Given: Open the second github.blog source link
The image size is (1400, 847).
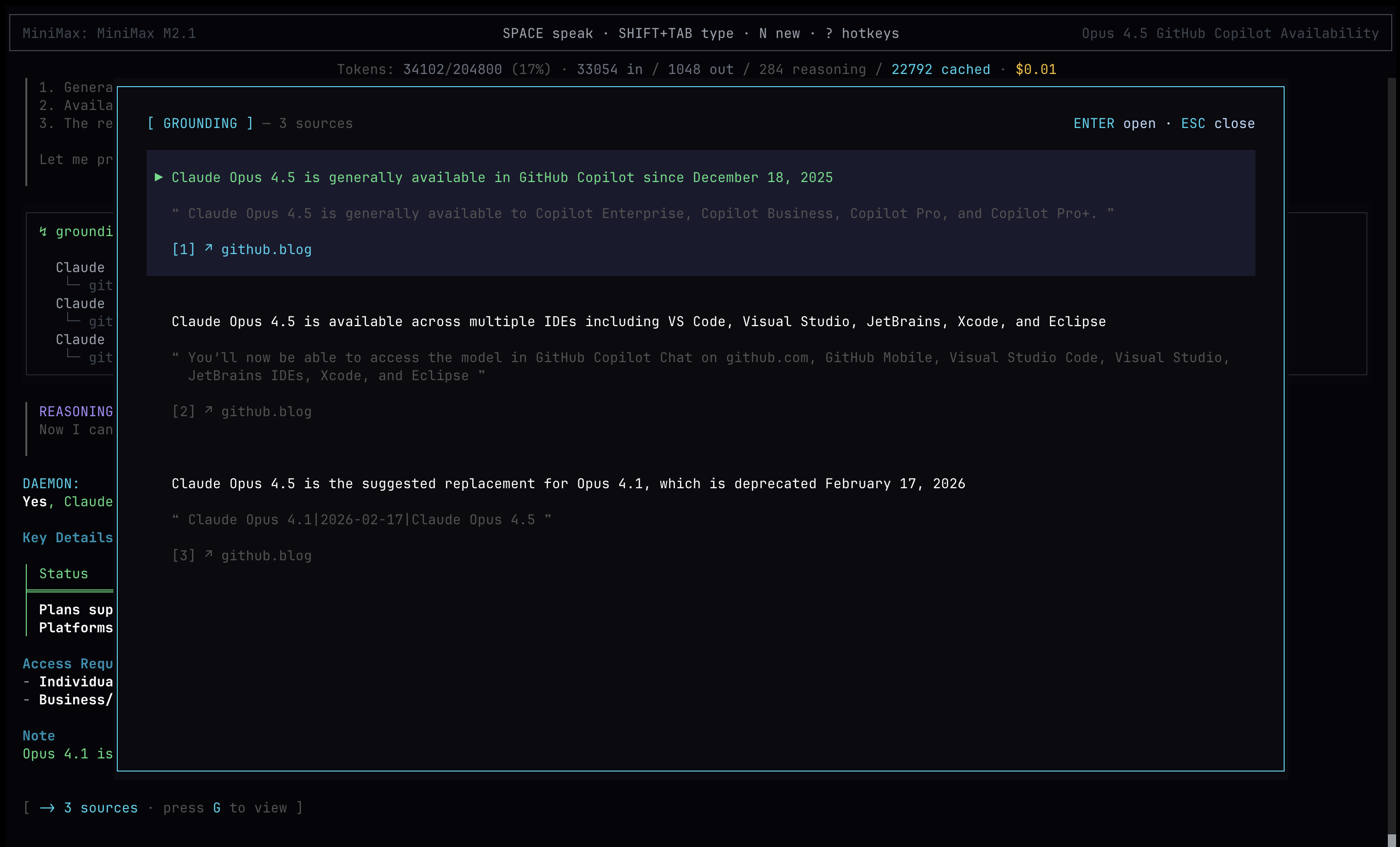Looking at the screenshot, I should click(x=266, y=411).
